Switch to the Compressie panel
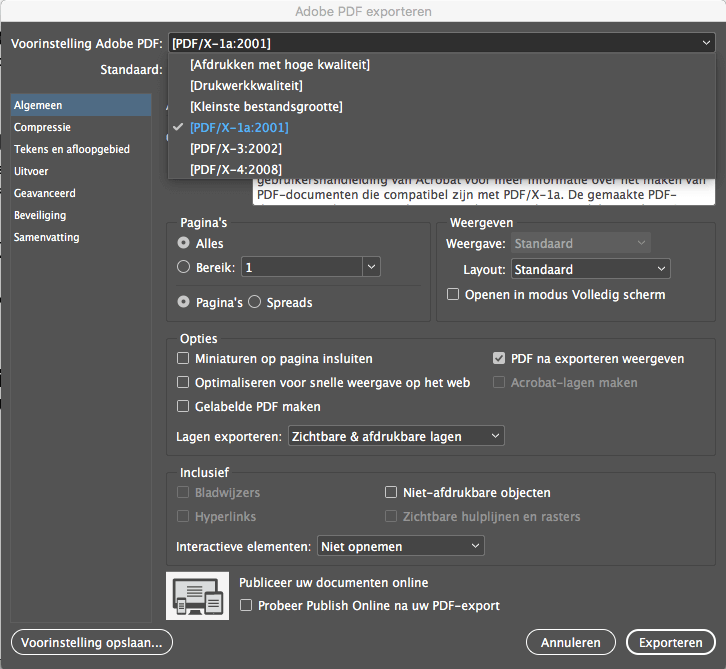Image resolution: width=726 pixels, height=669 pixels. click(81, 127)
